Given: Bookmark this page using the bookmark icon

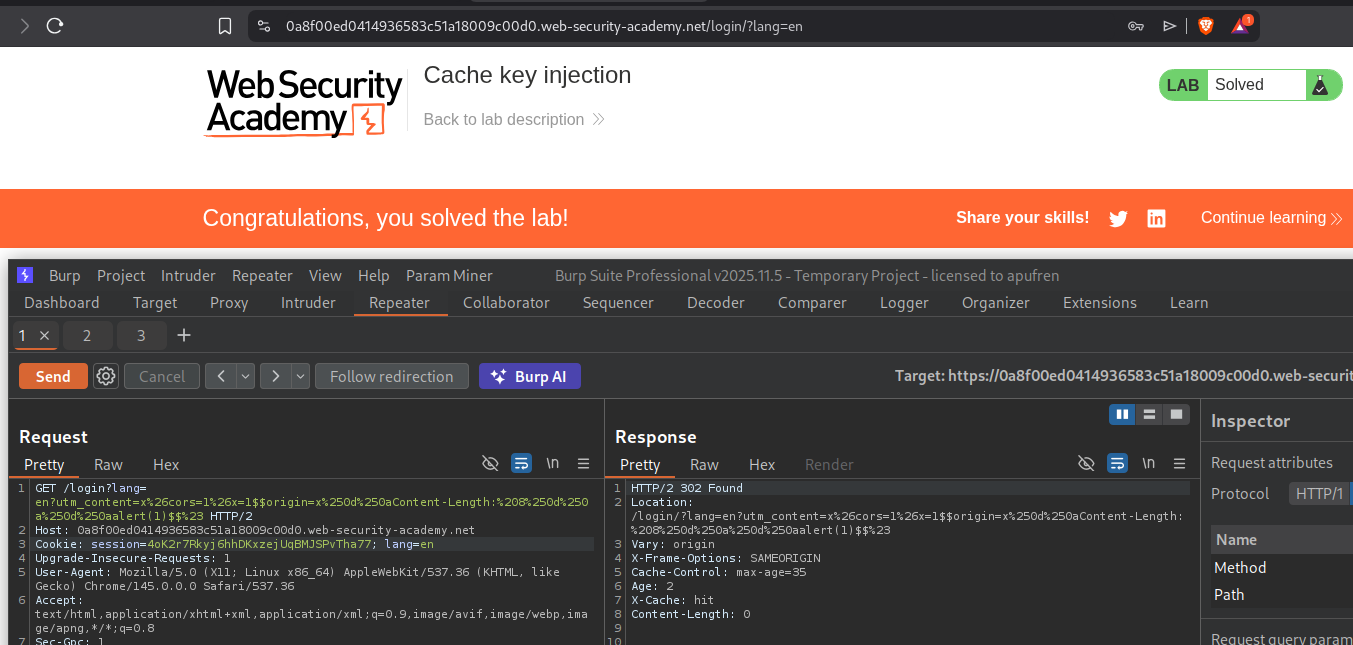Looking at the screenshot, I should tap(225, 26).
